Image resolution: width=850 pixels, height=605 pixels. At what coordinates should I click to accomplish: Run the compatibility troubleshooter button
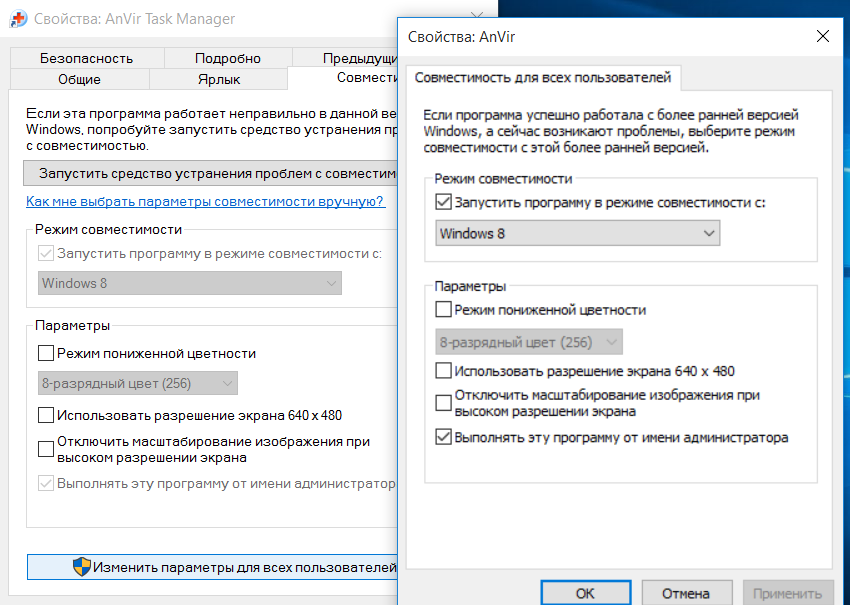pos(212,173)
